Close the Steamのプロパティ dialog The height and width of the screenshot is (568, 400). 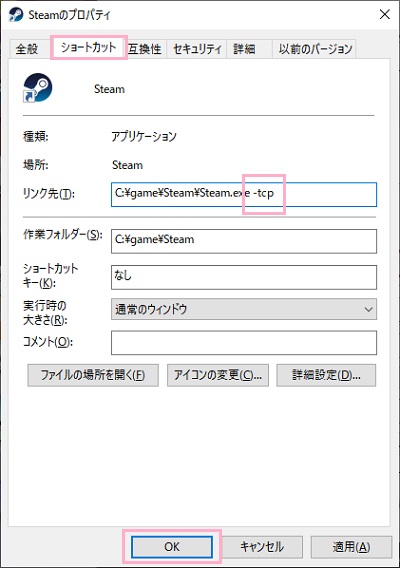[x=385, y=14]
